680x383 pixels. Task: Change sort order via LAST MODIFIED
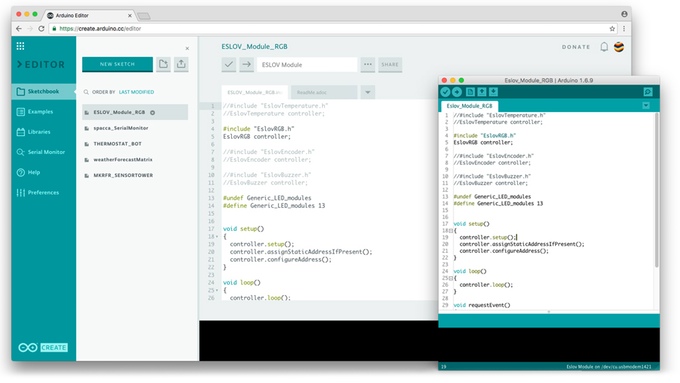136,92
